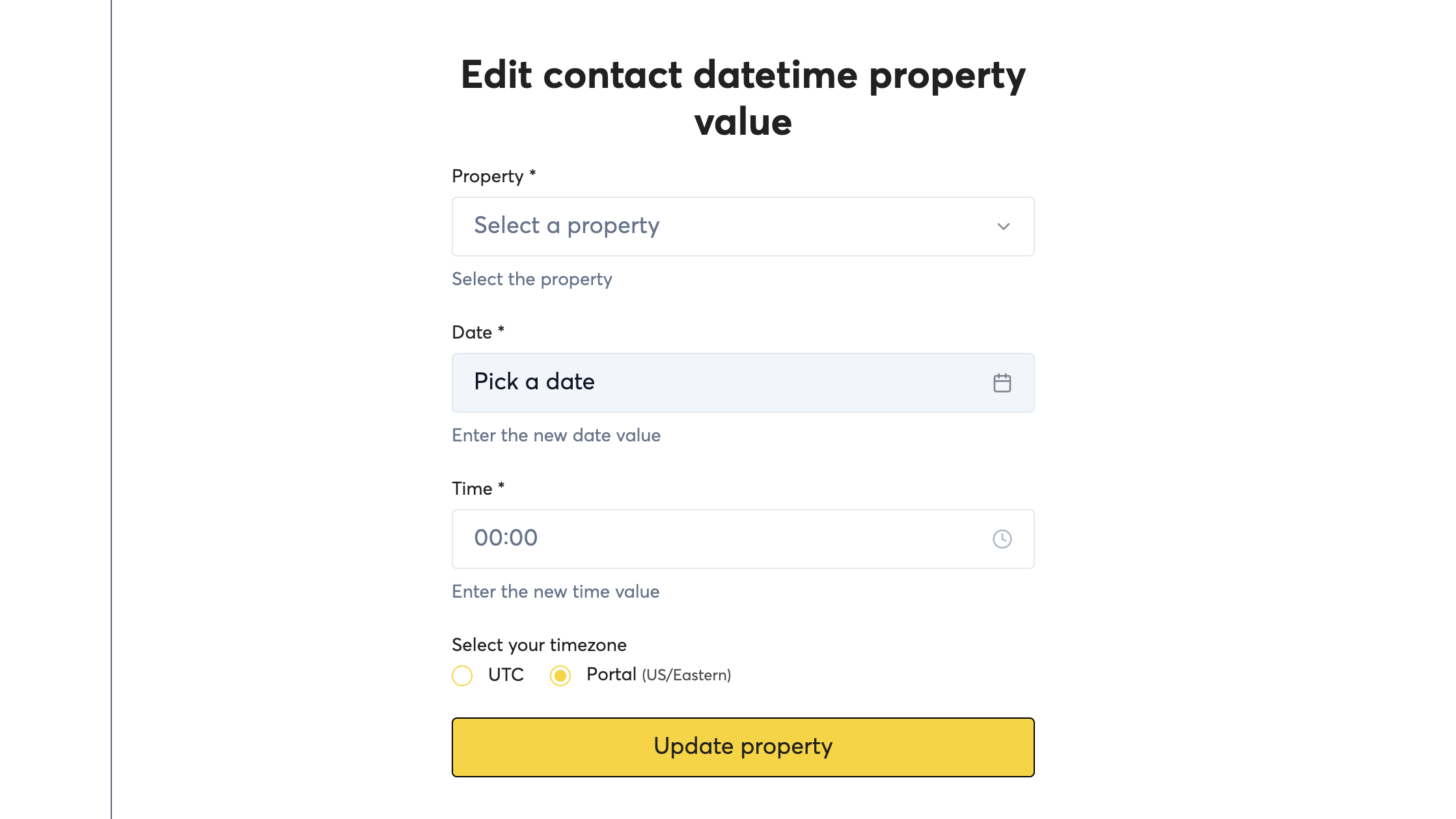Viewport: 1456px width, 819px height.
Task: Open the date picker via its calendar icon
Action: [1002, 383]
